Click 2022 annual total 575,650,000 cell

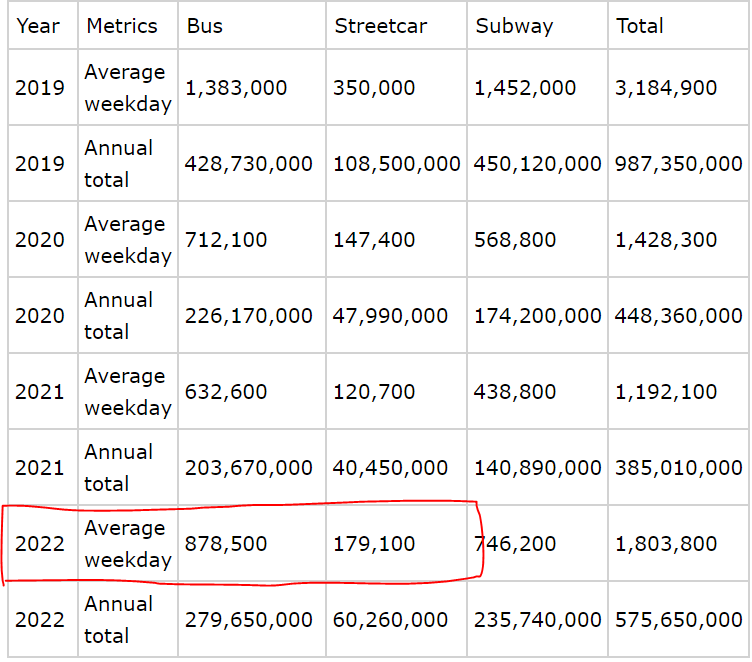pyautogui.click(x=679, y=620)
